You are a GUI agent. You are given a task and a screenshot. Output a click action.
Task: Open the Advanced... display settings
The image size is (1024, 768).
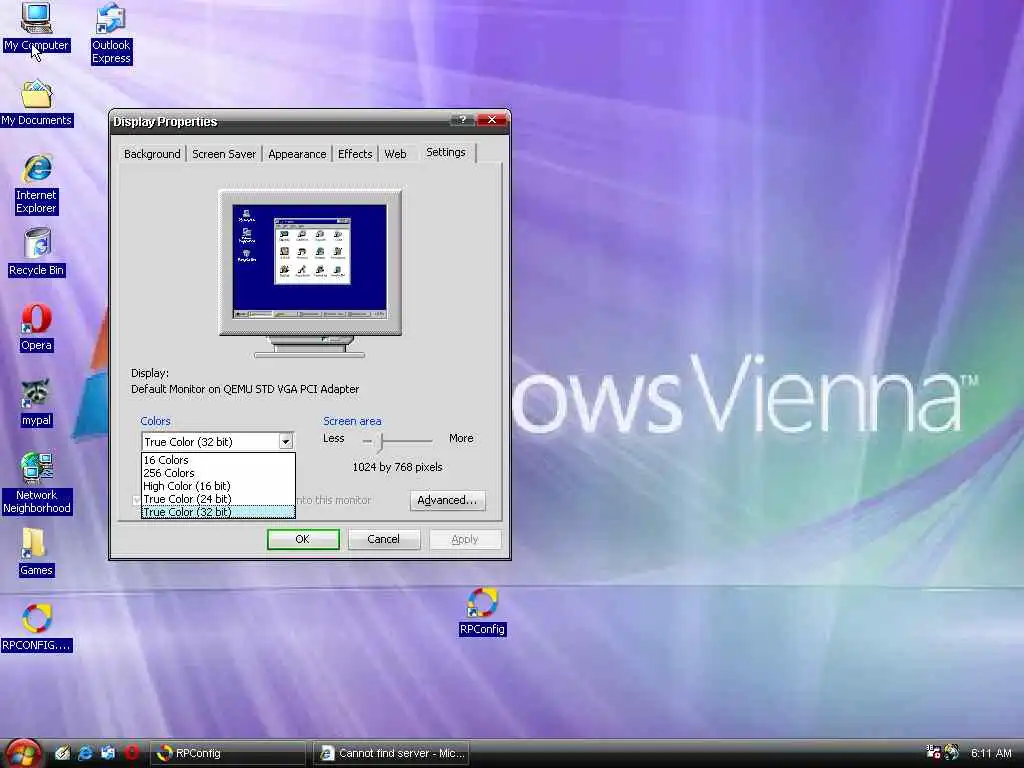click(x=447, y=501)
